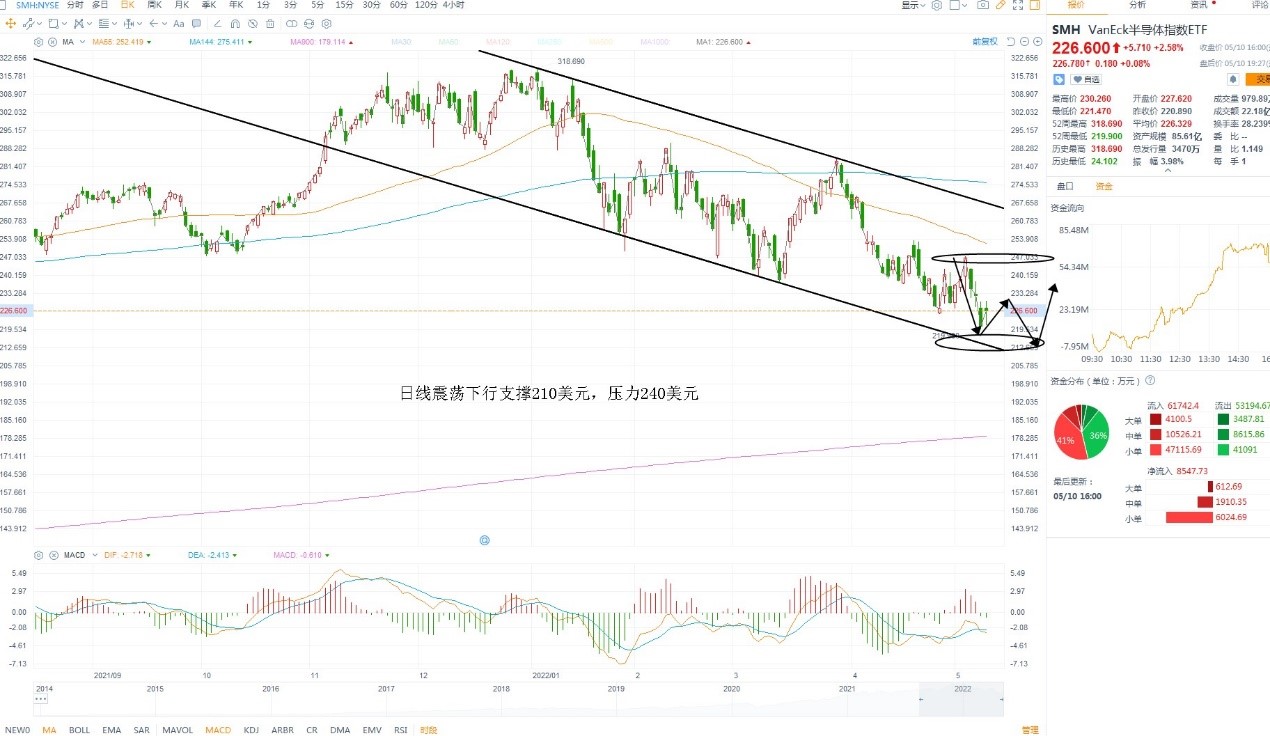The height and width of the screenshot is (736, 1270).
Task: Open the 显示 display dropdown
Action: pos(916,5)
